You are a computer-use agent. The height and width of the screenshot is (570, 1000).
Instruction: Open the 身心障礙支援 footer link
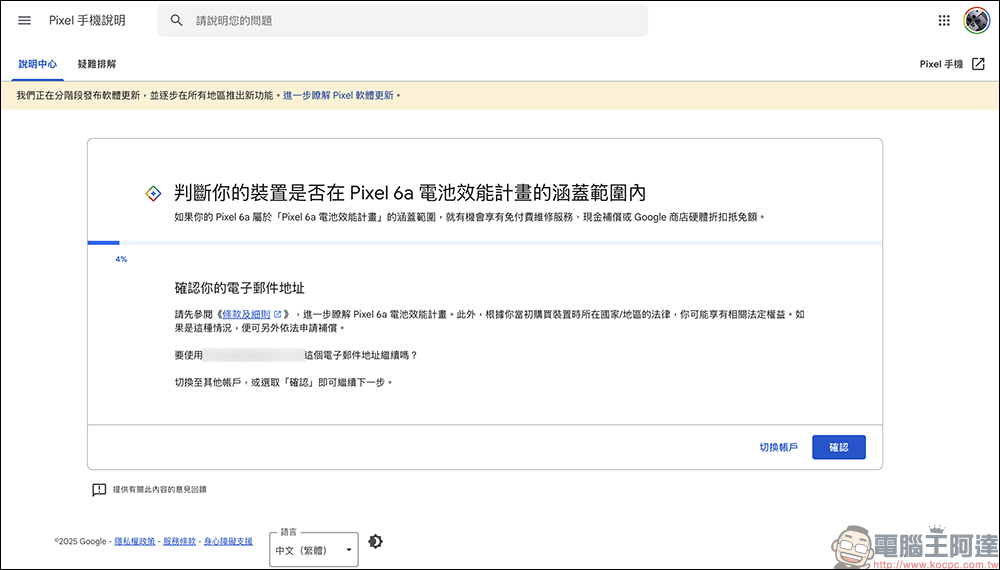coord(228,541)
